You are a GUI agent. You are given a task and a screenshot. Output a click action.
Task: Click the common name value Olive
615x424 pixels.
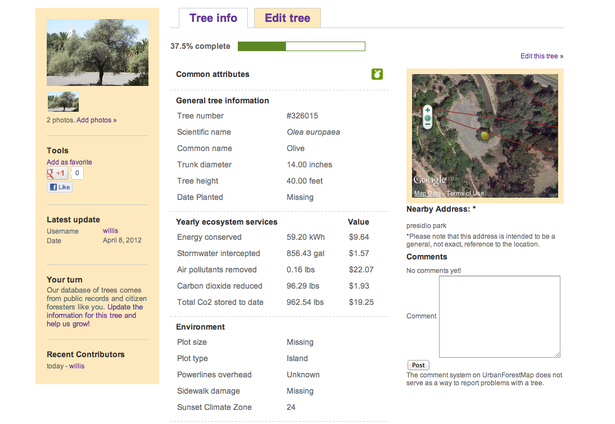pyautogui.click(x=295, y=148)
